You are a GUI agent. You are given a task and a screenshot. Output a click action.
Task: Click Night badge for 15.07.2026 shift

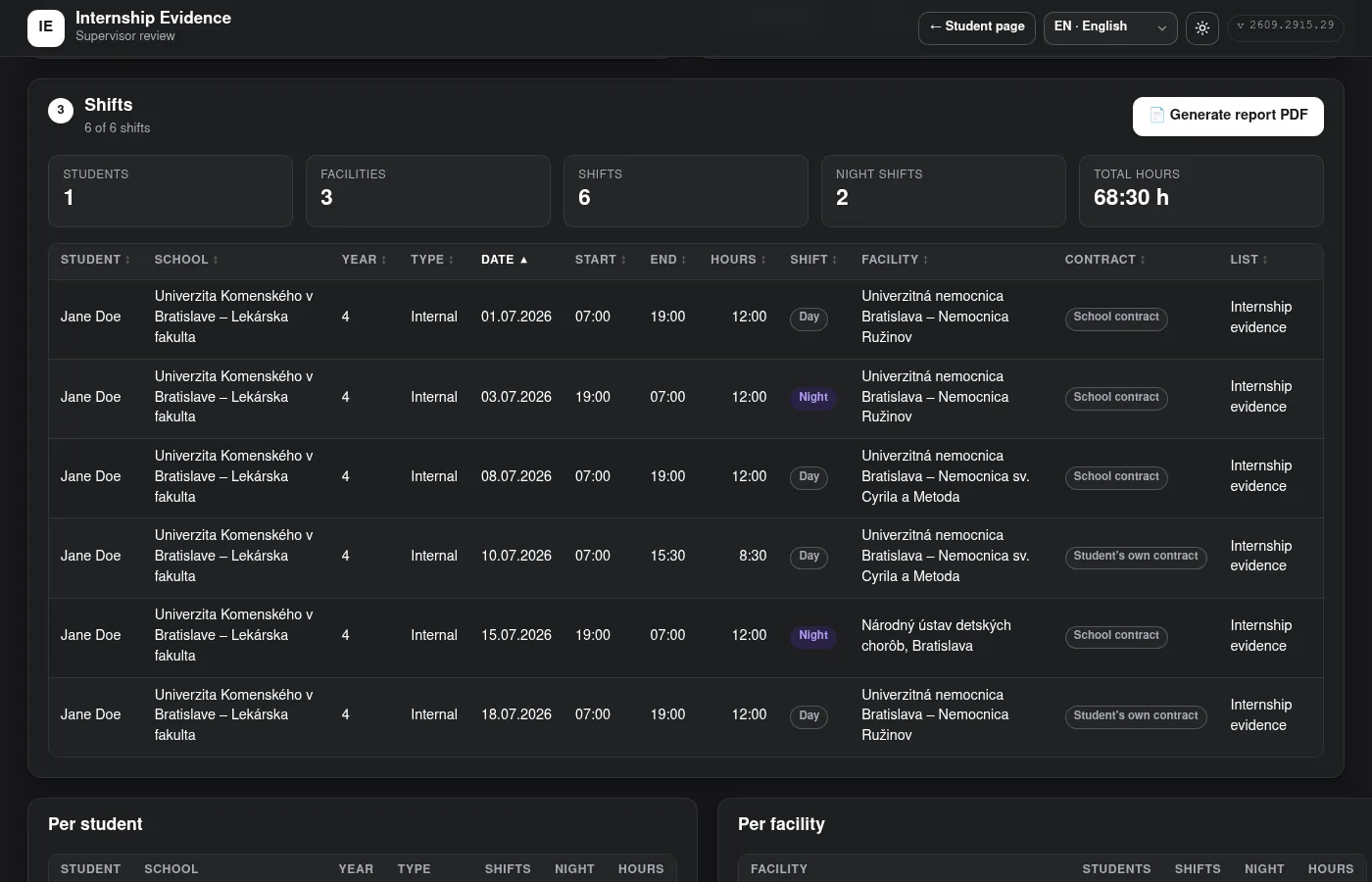point(813,635)
